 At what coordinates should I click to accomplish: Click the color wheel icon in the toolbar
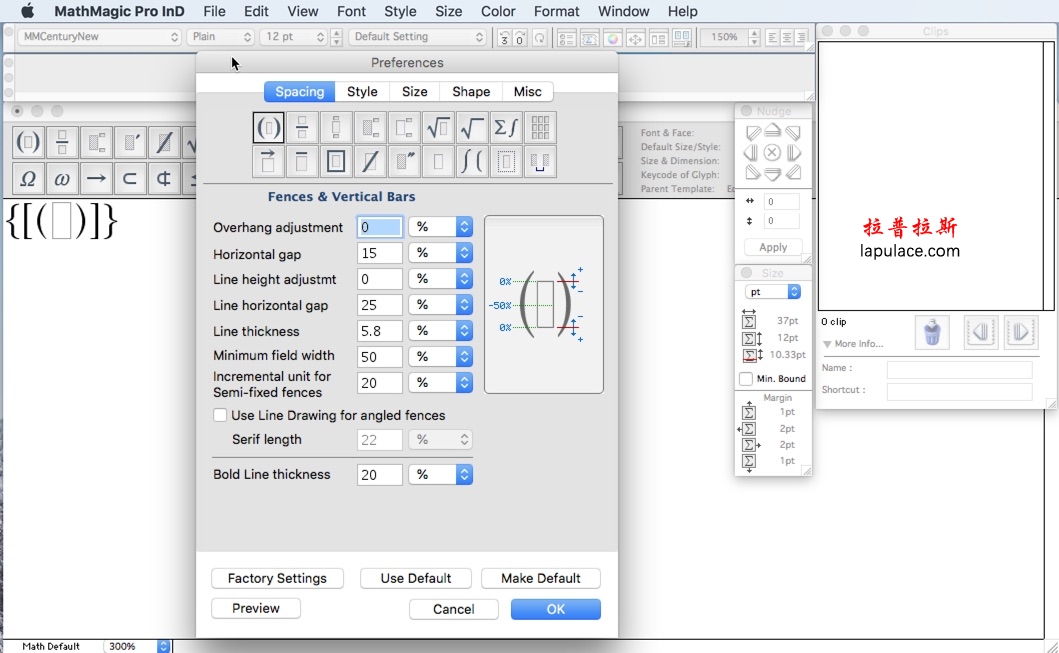coord(613,38)
